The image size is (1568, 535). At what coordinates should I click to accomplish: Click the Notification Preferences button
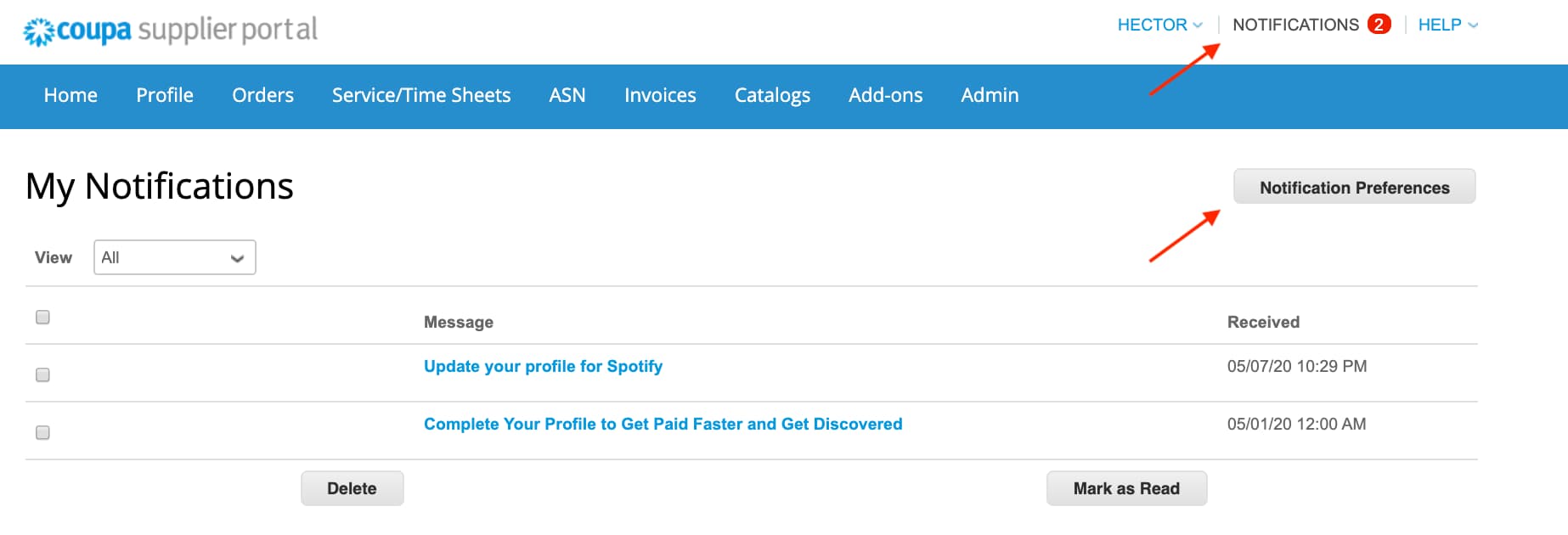pyautogui.click(x=1354, y=188)
